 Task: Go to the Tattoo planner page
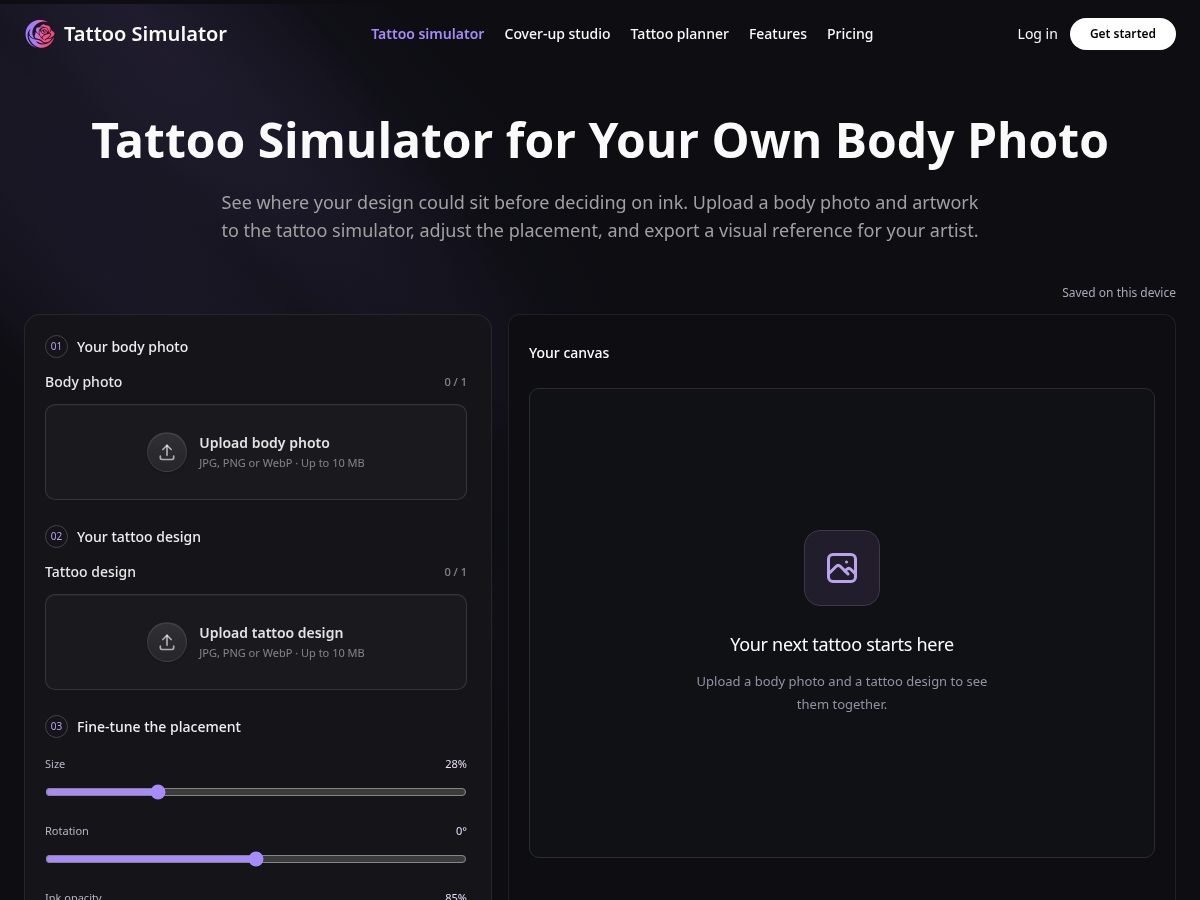679,34
